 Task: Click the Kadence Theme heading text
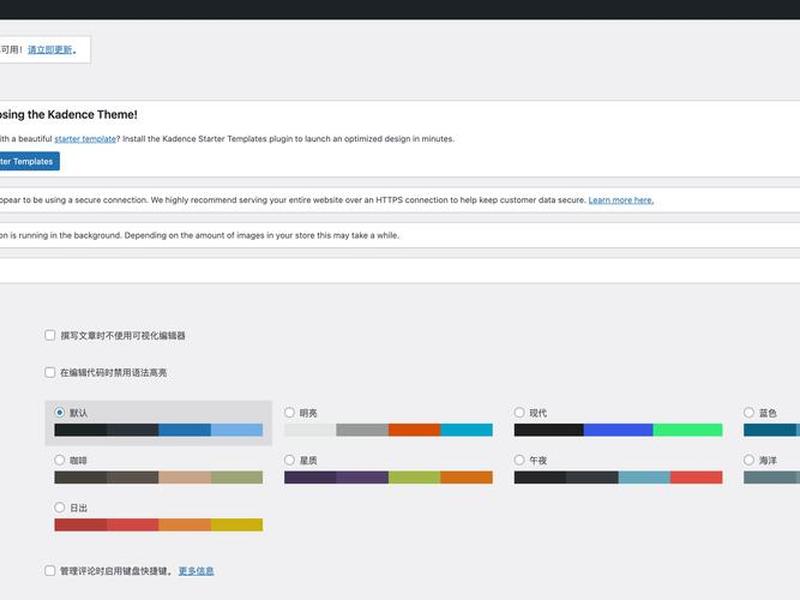click(x=68, y=115)
